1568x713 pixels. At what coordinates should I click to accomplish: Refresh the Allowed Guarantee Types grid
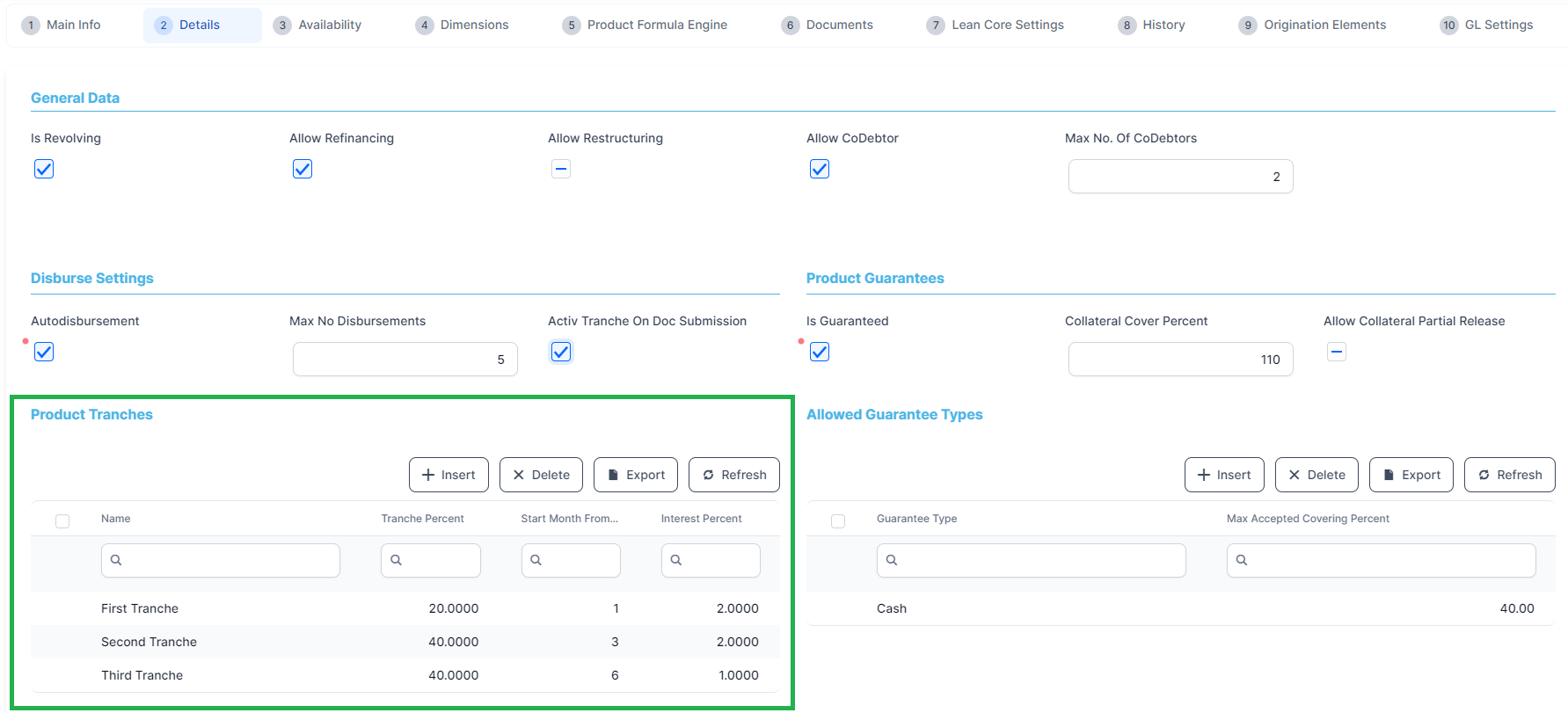tap(1509, 475)
